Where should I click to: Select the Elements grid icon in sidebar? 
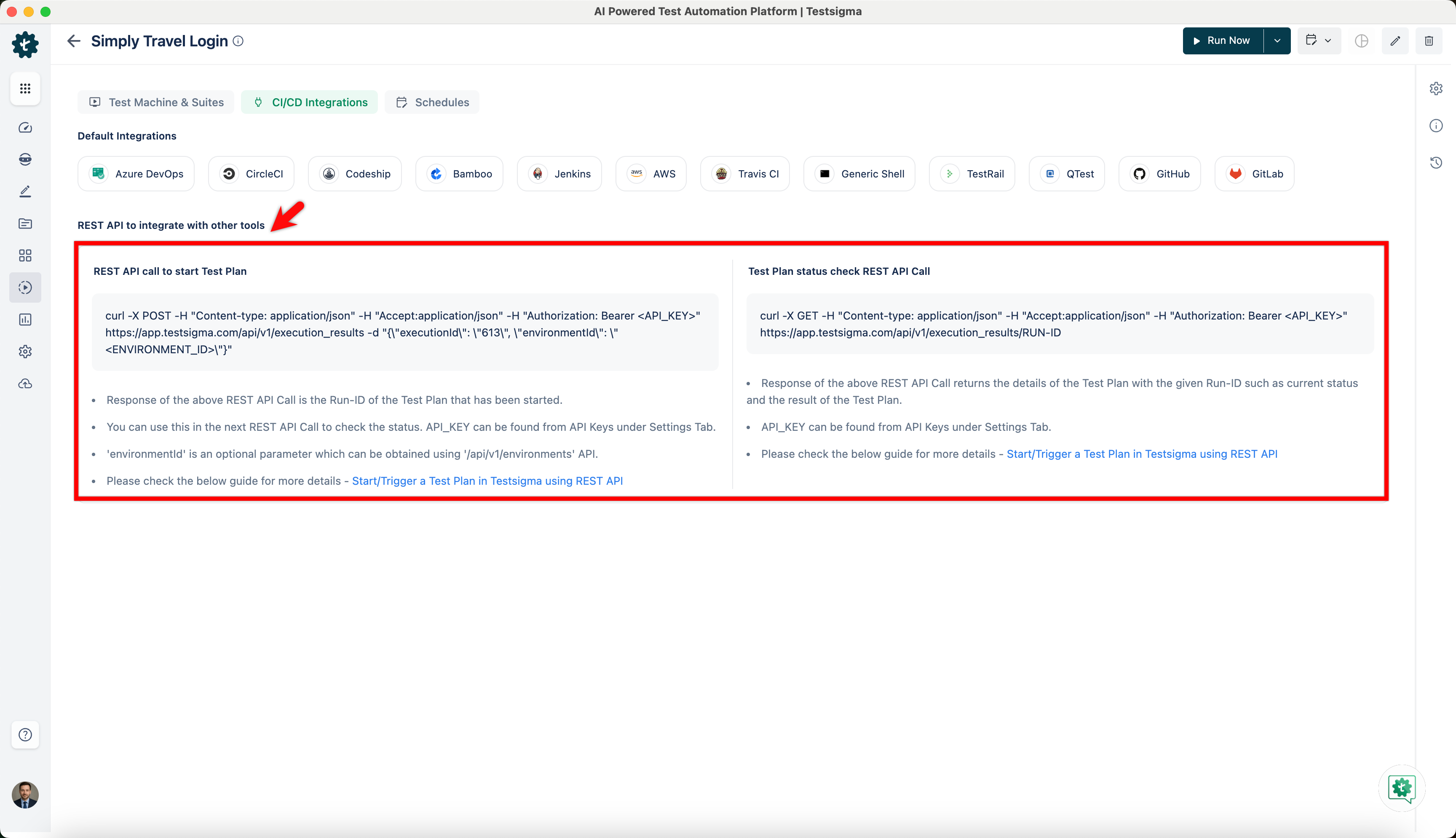pos(25,255)
